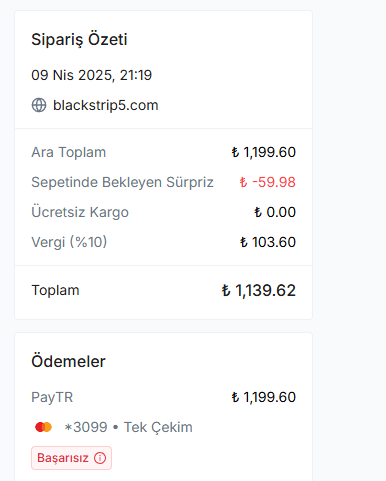Click the Toplam label
Screen dimensions: 386x481
point(55,290)
